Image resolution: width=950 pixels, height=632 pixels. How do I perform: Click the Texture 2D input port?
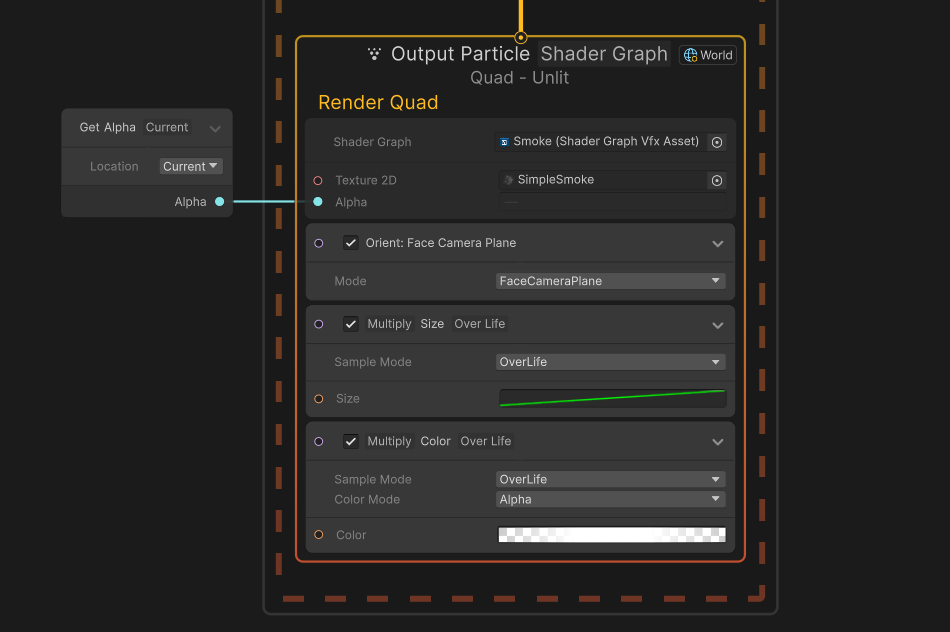click(x=318, y=181)
